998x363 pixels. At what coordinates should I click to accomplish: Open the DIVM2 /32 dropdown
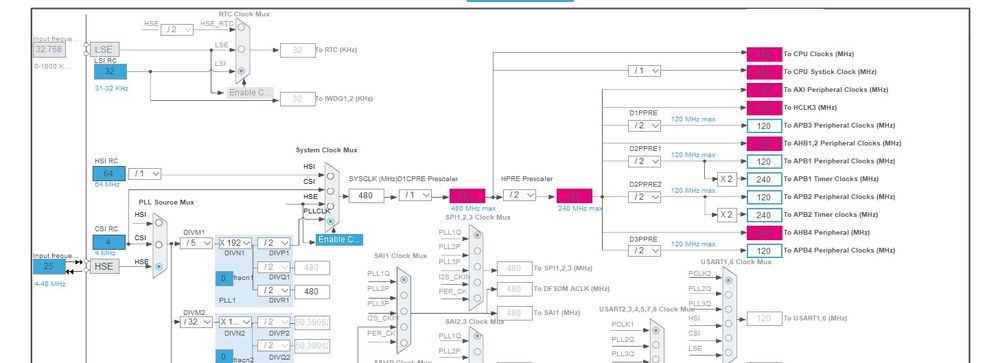coord(196,322)
